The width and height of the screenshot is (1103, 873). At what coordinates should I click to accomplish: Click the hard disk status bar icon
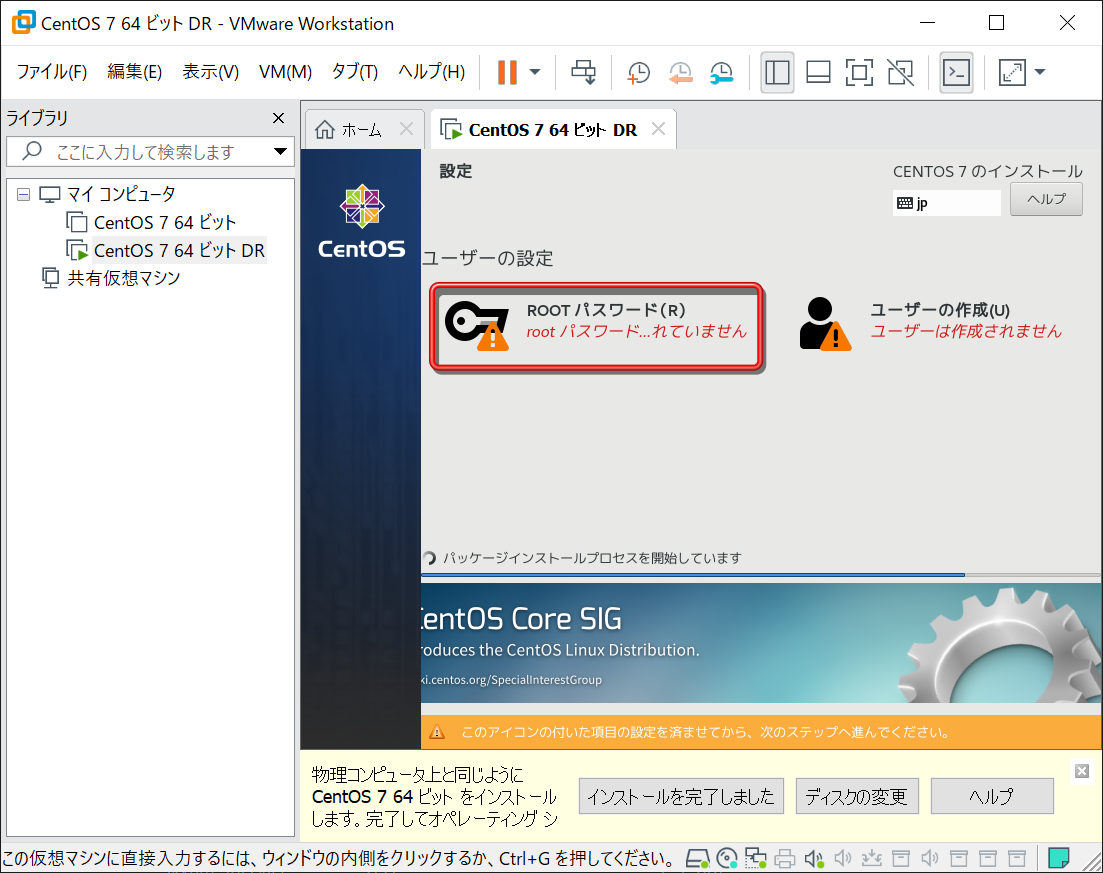[697, 858]
